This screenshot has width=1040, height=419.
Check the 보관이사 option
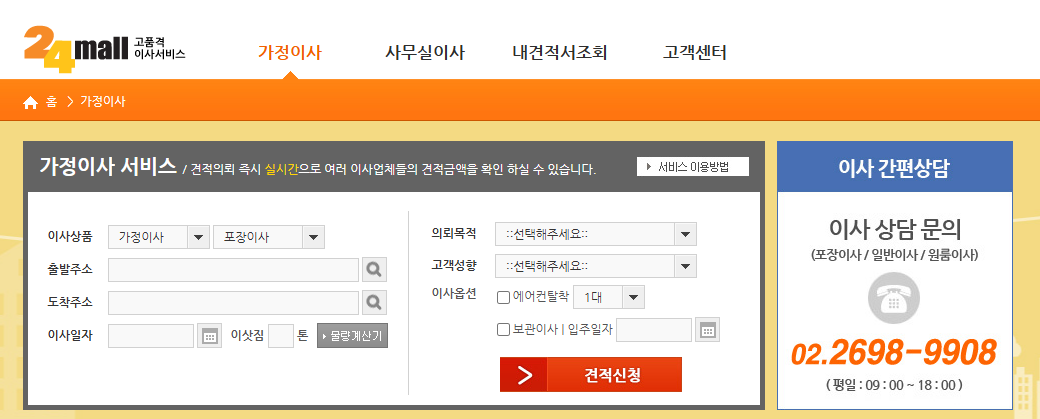pos(503,329)
